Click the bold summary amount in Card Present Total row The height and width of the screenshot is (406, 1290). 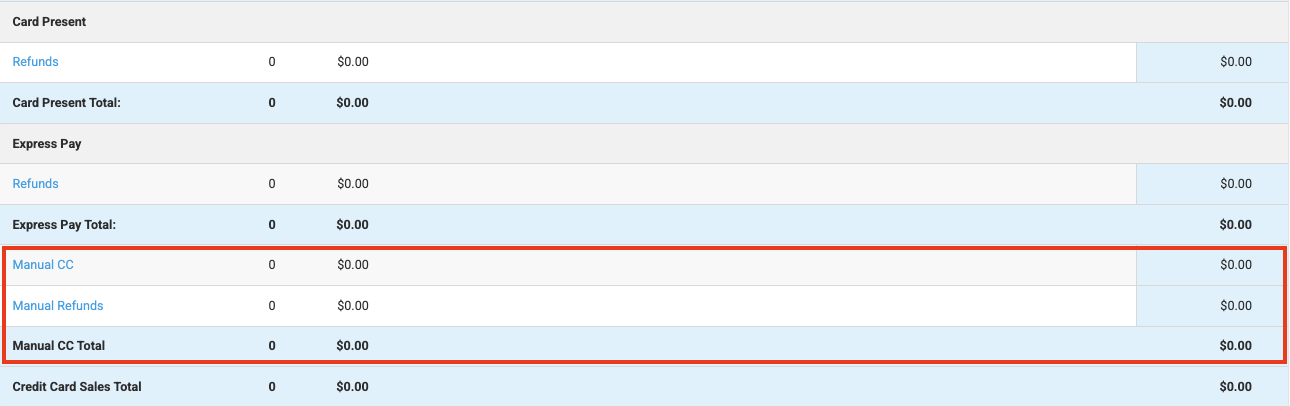click(1236, 103)
